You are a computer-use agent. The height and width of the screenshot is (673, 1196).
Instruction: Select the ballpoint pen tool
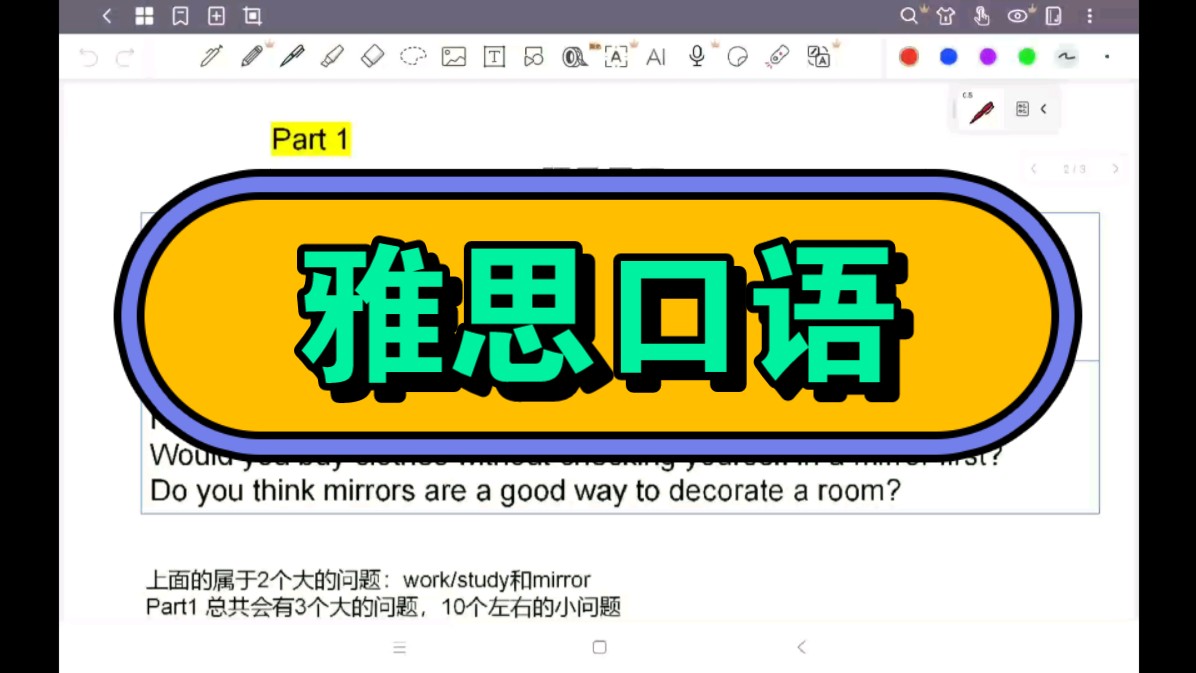[x=292, y=56]
